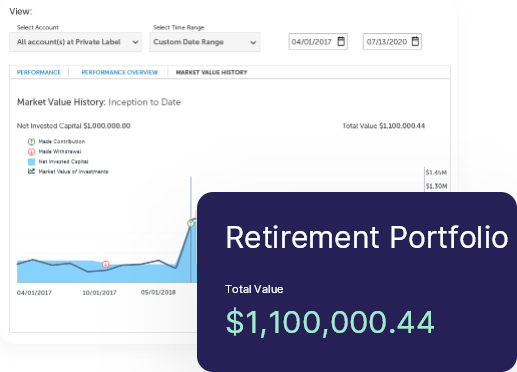Click the Total Value label on the card
517x372 pixels.
[x=254, y=289]
